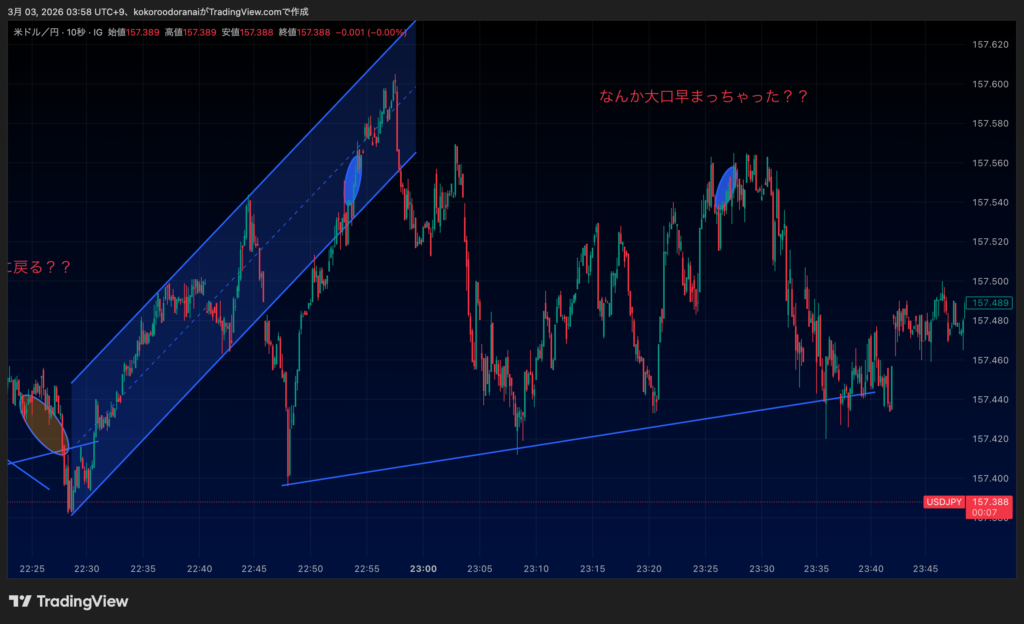Click the 157.600 price scale label
1024x624 pixels.
click(990, 84)
